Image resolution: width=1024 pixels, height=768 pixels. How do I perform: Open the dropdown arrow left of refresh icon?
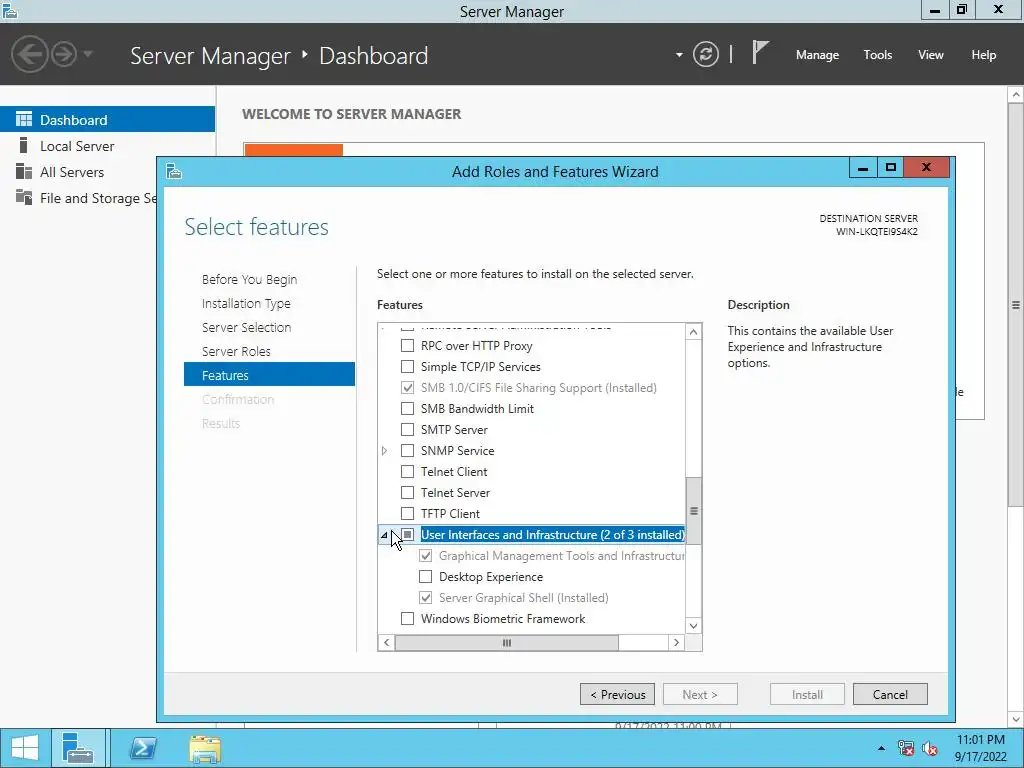(679, 55)
